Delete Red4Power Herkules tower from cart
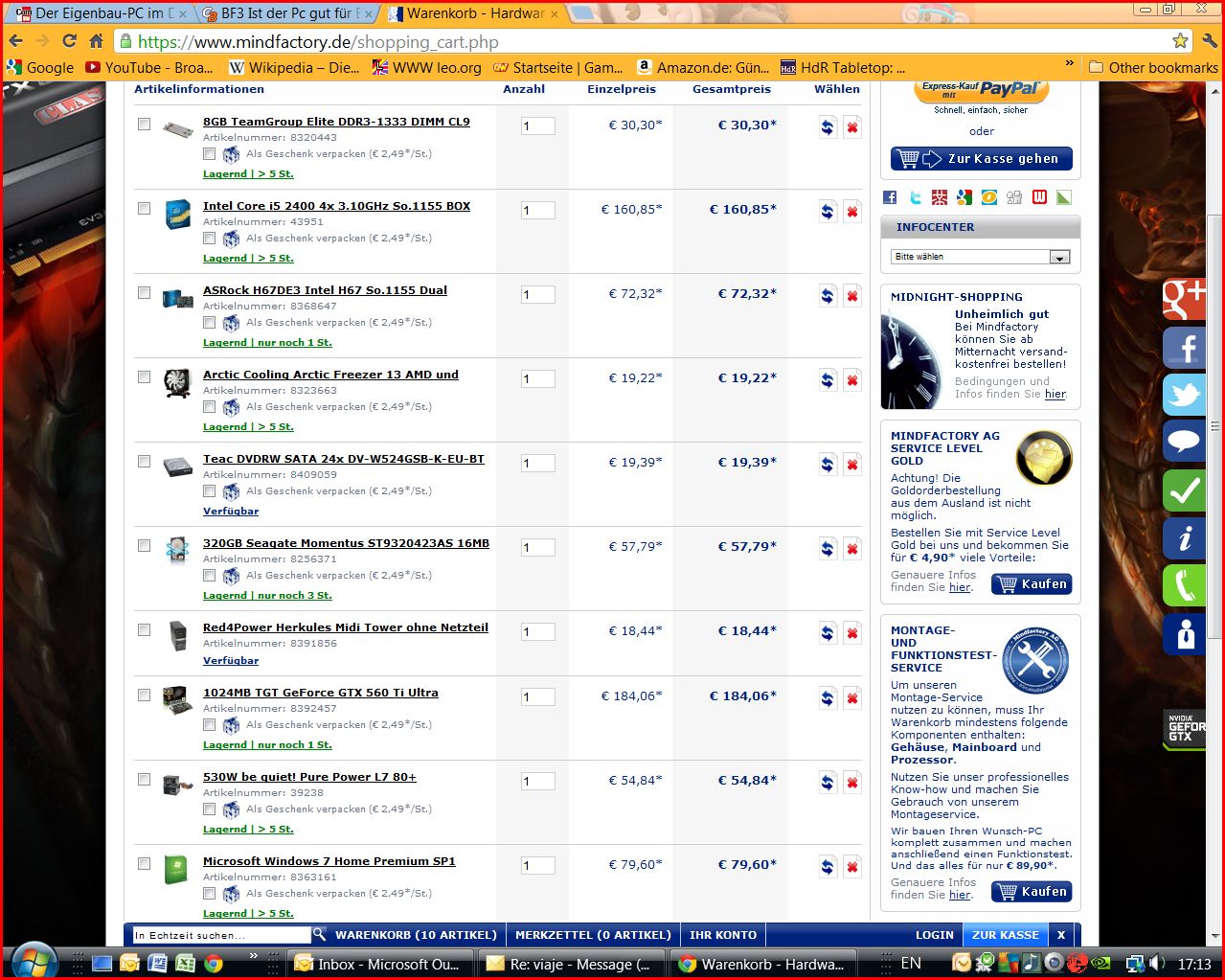The width and height of the screenshot is (1225, 980). point(851,632)
